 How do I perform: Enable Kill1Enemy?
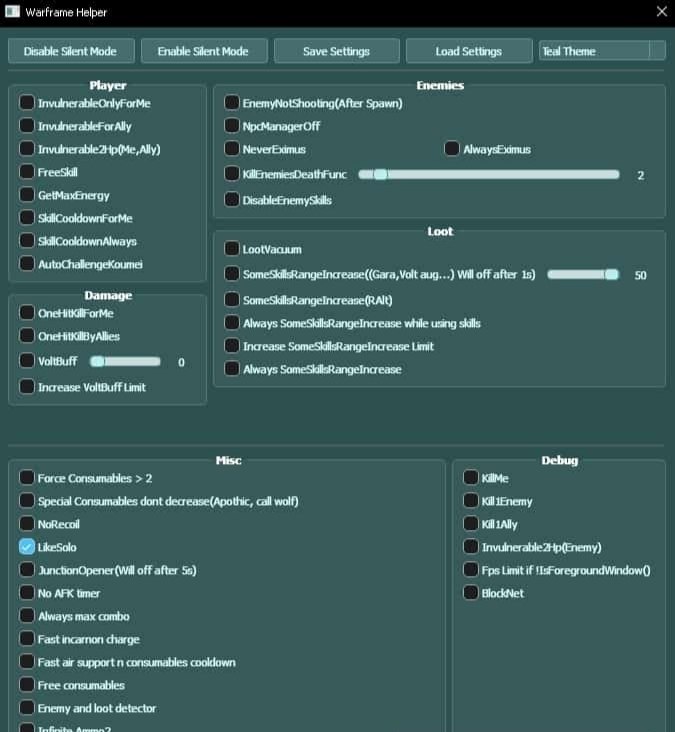pos(471,500)
